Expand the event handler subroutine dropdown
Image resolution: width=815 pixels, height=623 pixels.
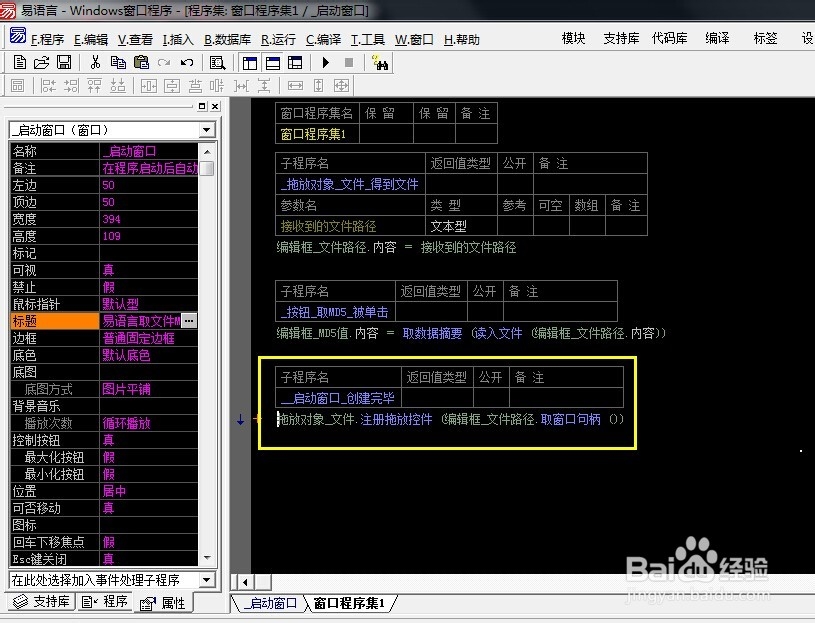coord(207,579)
